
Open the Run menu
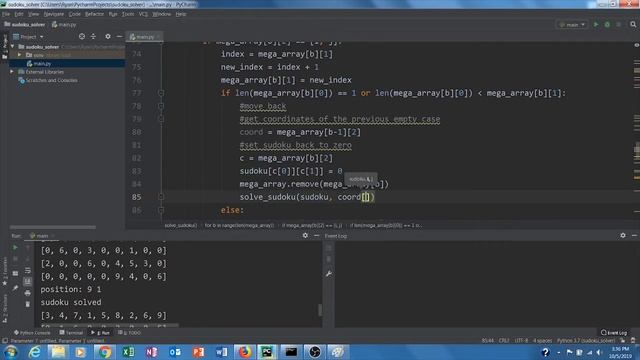pyautogui.click(x=113, y=14)
